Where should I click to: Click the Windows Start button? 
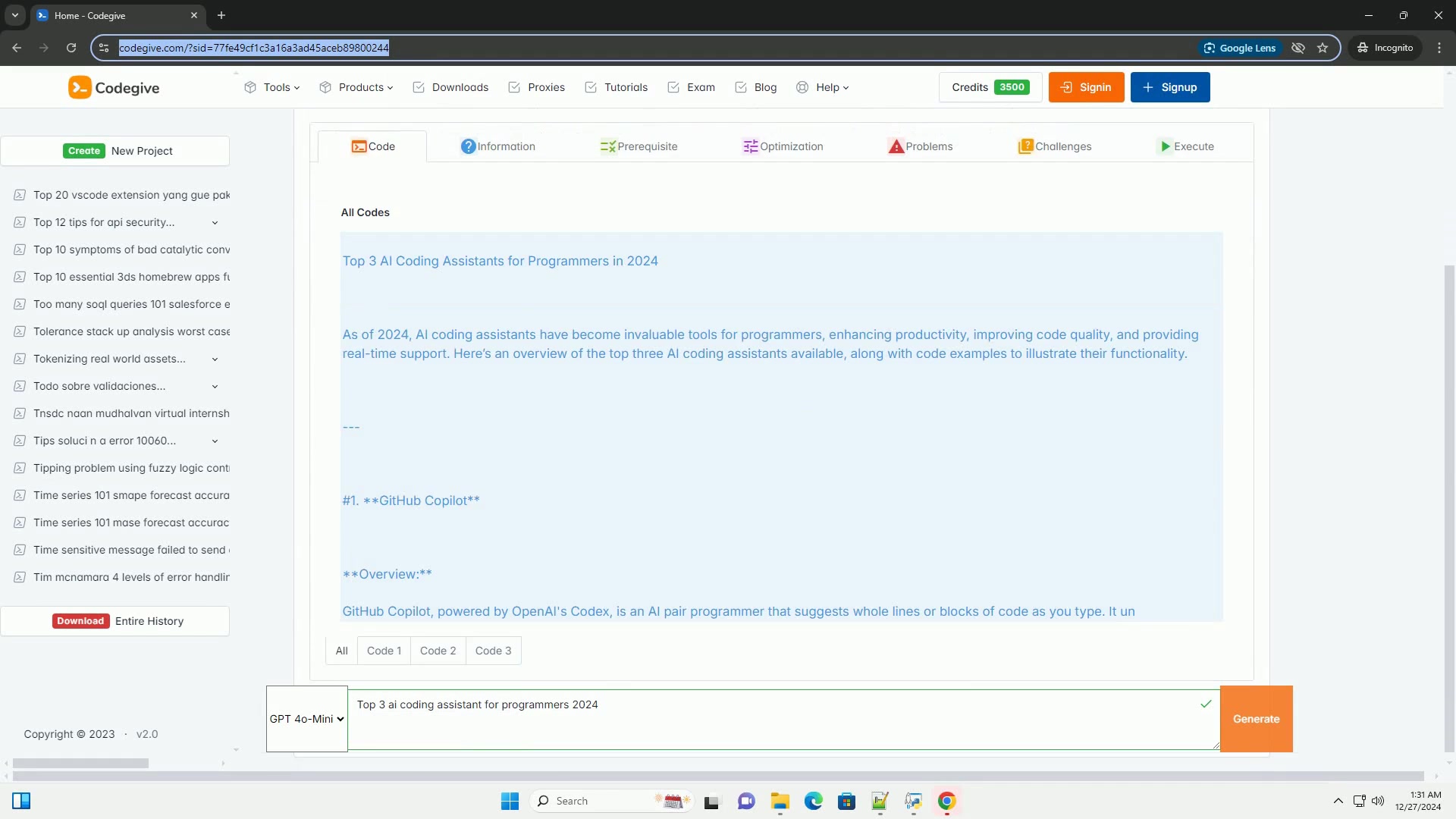pyautogui.click(x=510, y=801)
